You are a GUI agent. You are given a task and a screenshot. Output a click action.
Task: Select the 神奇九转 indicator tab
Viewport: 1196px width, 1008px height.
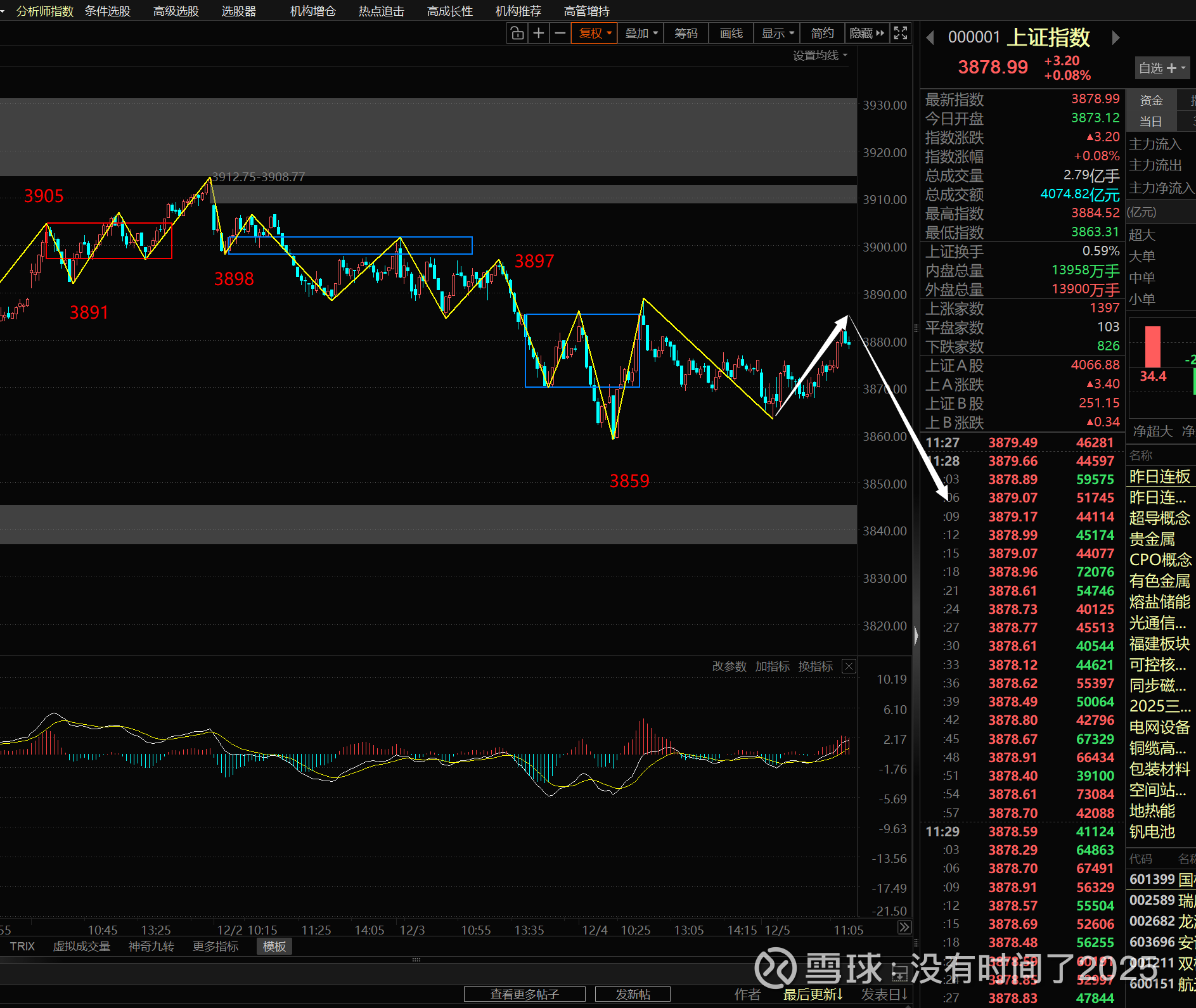[151, 946]
